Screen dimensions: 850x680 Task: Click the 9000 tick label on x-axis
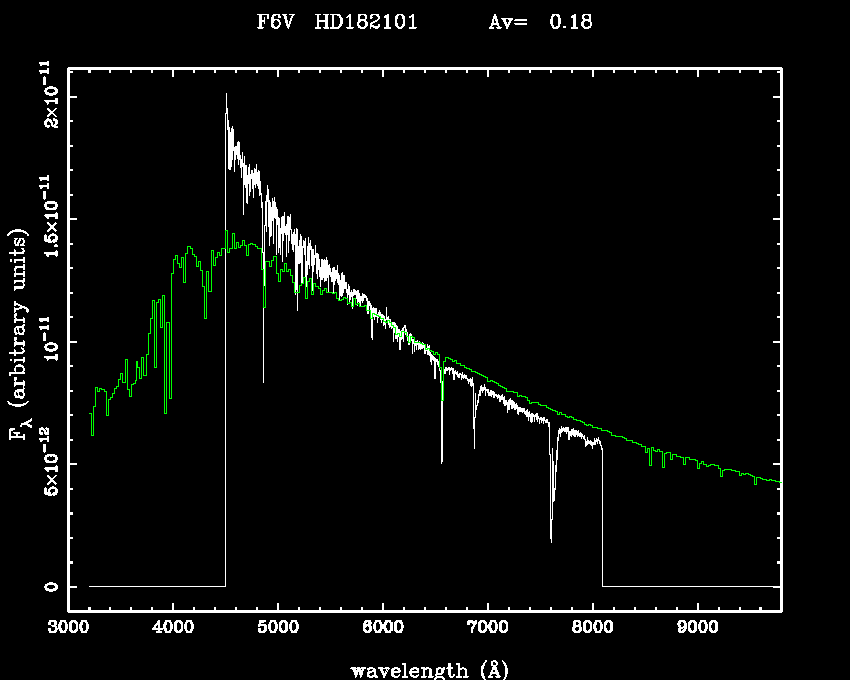click(x=696, y=628)
